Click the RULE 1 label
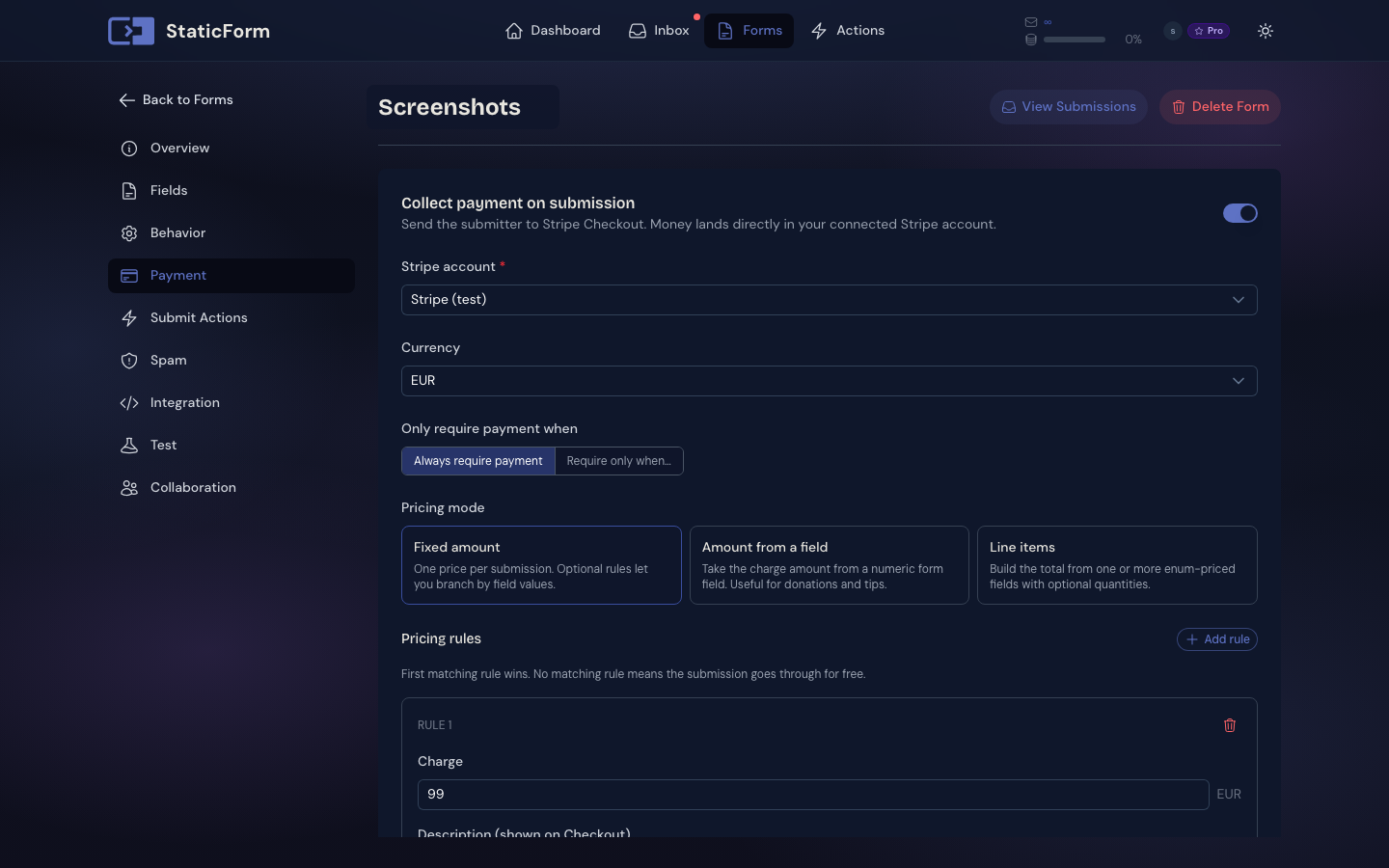The width and height of the screenshot is (1389, 868). [x=435, y=725]
